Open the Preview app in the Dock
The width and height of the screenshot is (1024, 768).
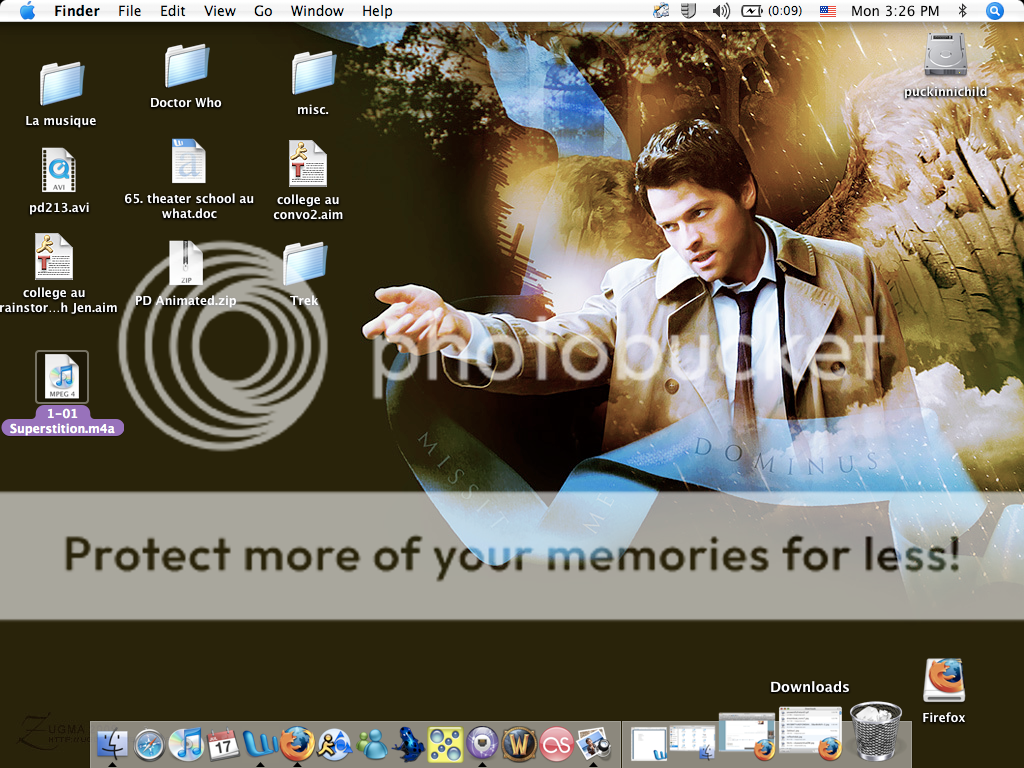(594, 744)
